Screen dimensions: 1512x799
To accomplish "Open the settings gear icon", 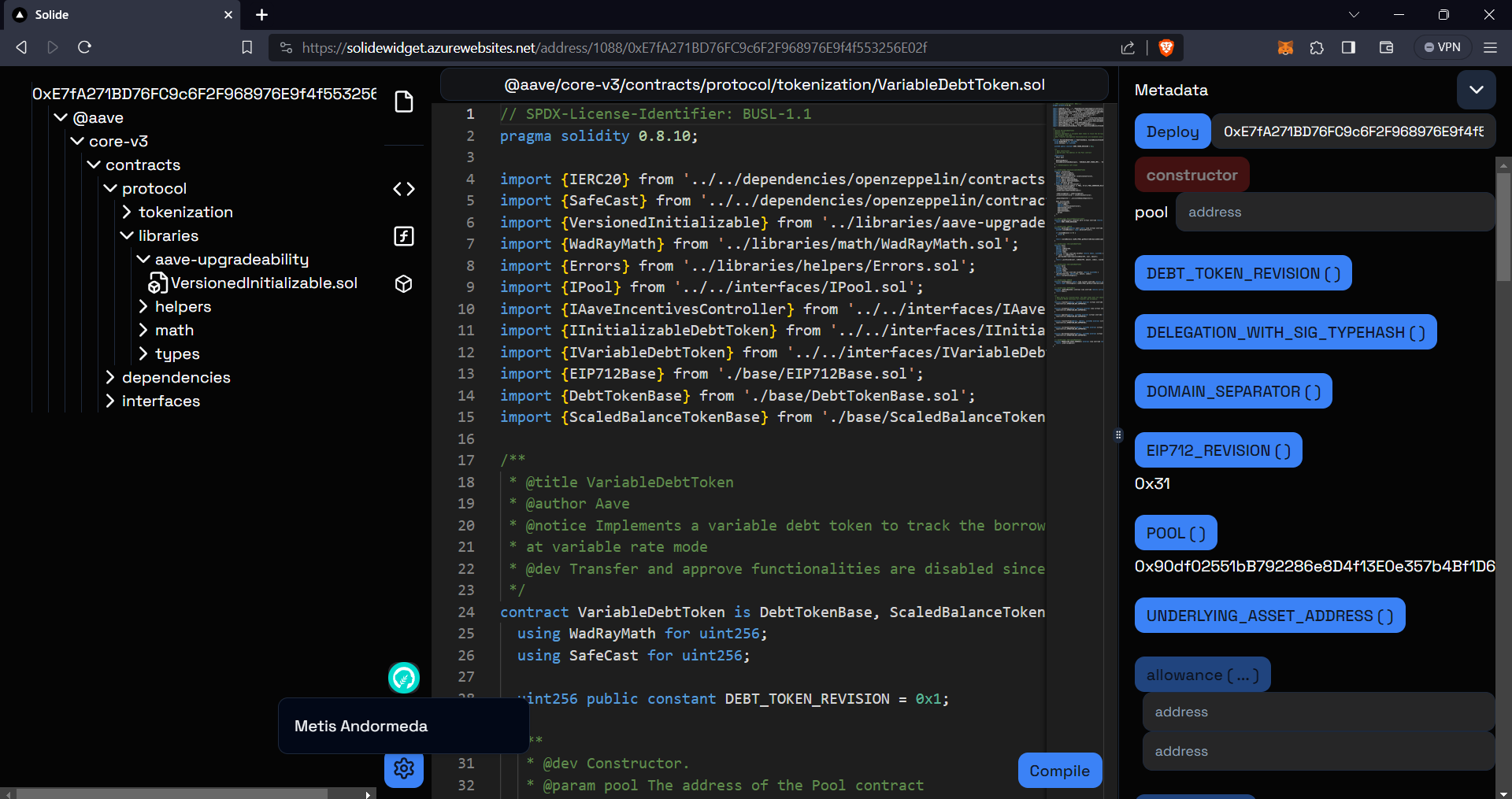I will [x=404, y=768].
